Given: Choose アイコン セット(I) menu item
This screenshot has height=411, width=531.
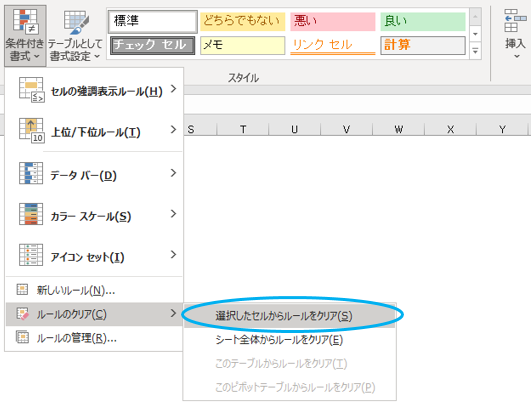Looking at the screenshot, I should (94, 255).
